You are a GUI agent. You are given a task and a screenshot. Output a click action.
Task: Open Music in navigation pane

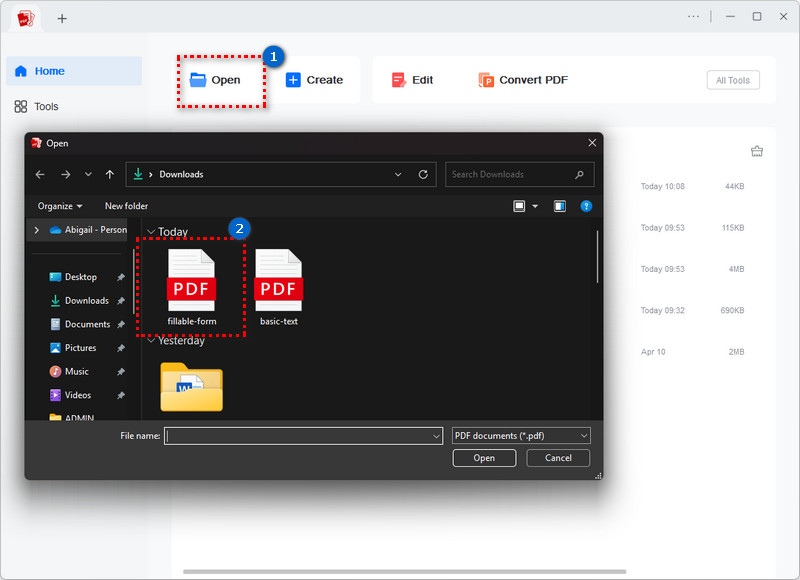pos(69,371)
